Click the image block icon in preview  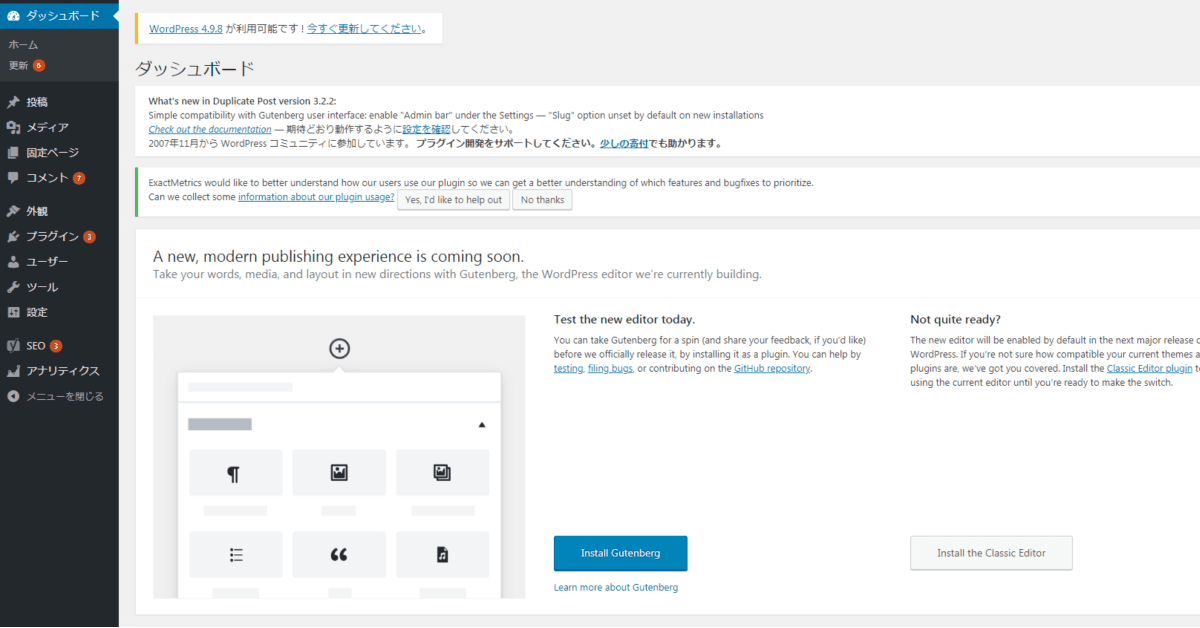point(339,473)
